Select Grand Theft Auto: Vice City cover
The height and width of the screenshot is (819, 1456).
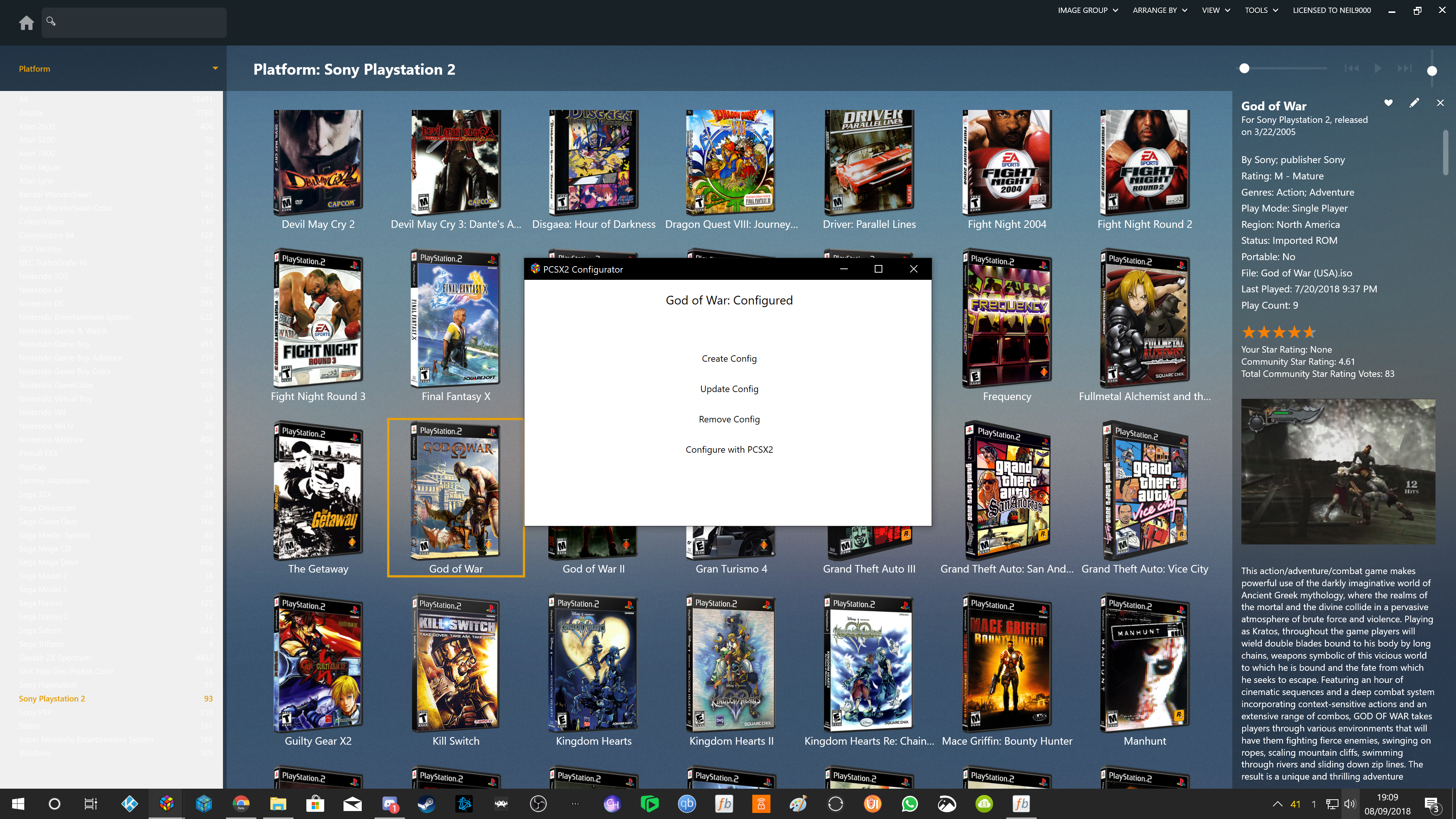pos(1145,491)
